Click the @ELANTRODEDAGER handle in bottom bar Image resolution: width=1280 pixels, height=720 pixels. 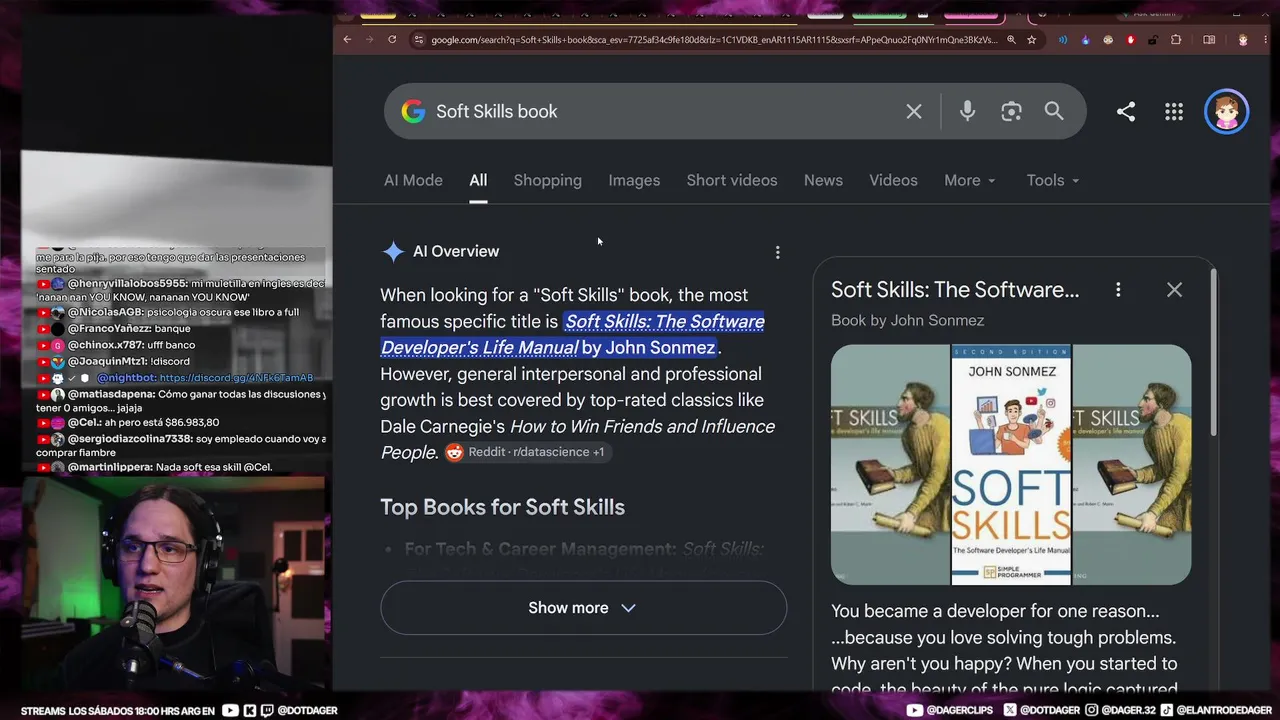1225,711
